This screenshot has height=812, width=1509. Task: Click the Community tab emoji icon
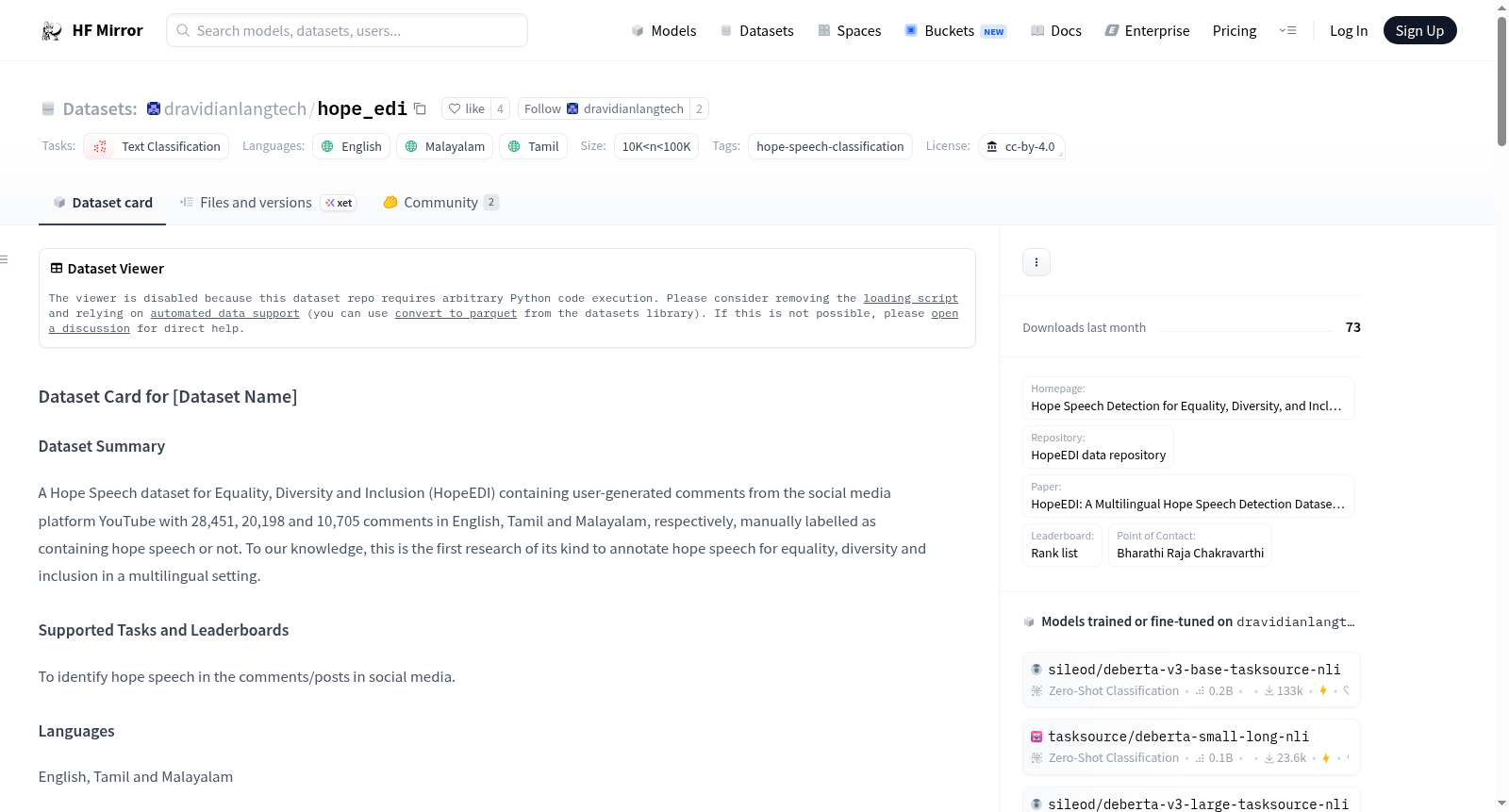pyautogui.click(x=390, y=203)
